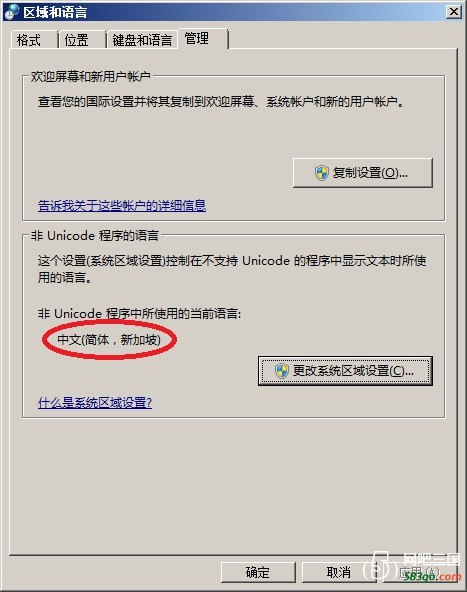Viewport: 467px width, 592px height.
Task: Open 复制设置(O)... to copy settings
Action: click(x=362, y=173)
